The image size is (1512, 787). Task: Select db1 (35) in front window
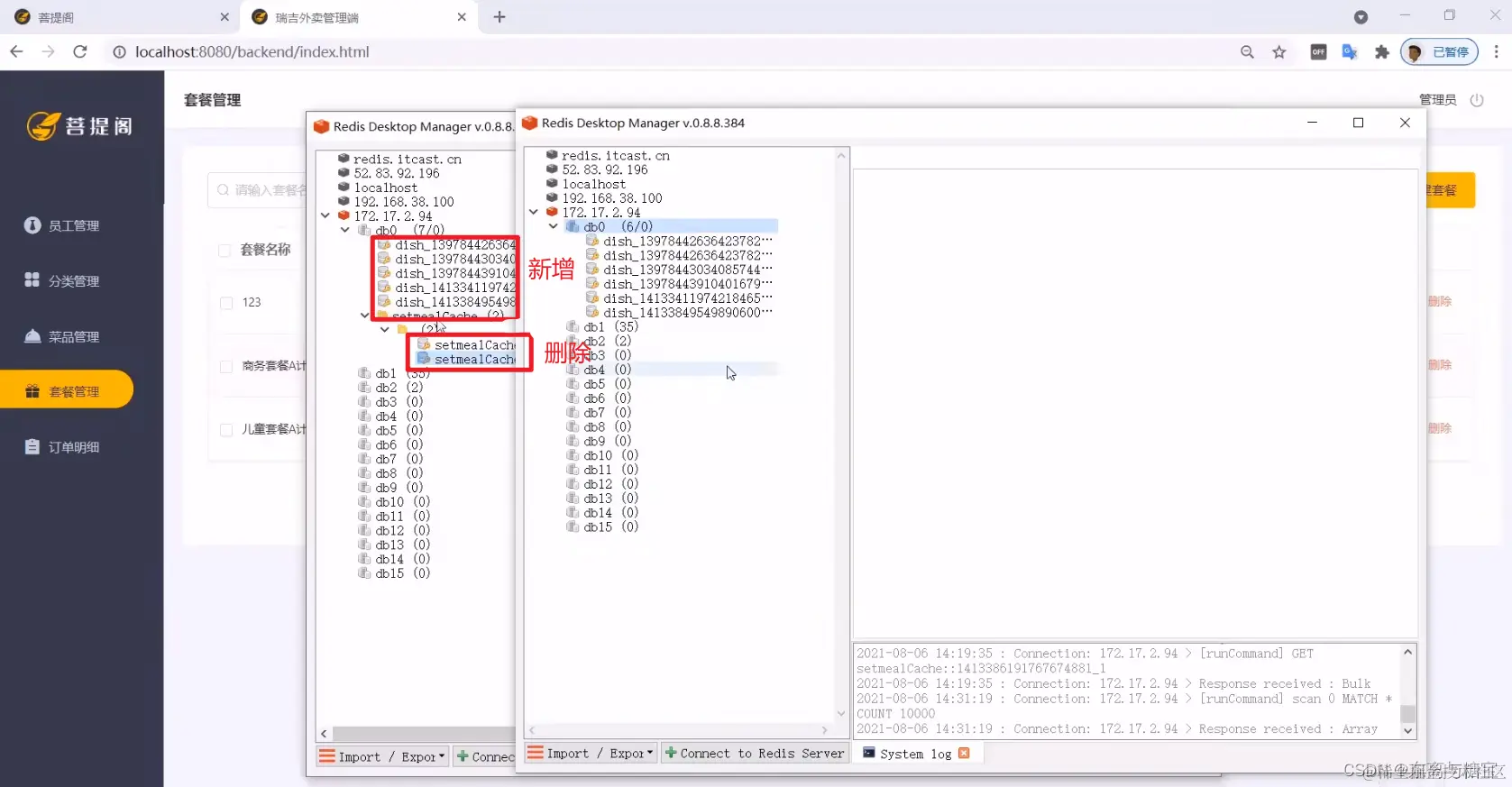click(x=610, y=327)
